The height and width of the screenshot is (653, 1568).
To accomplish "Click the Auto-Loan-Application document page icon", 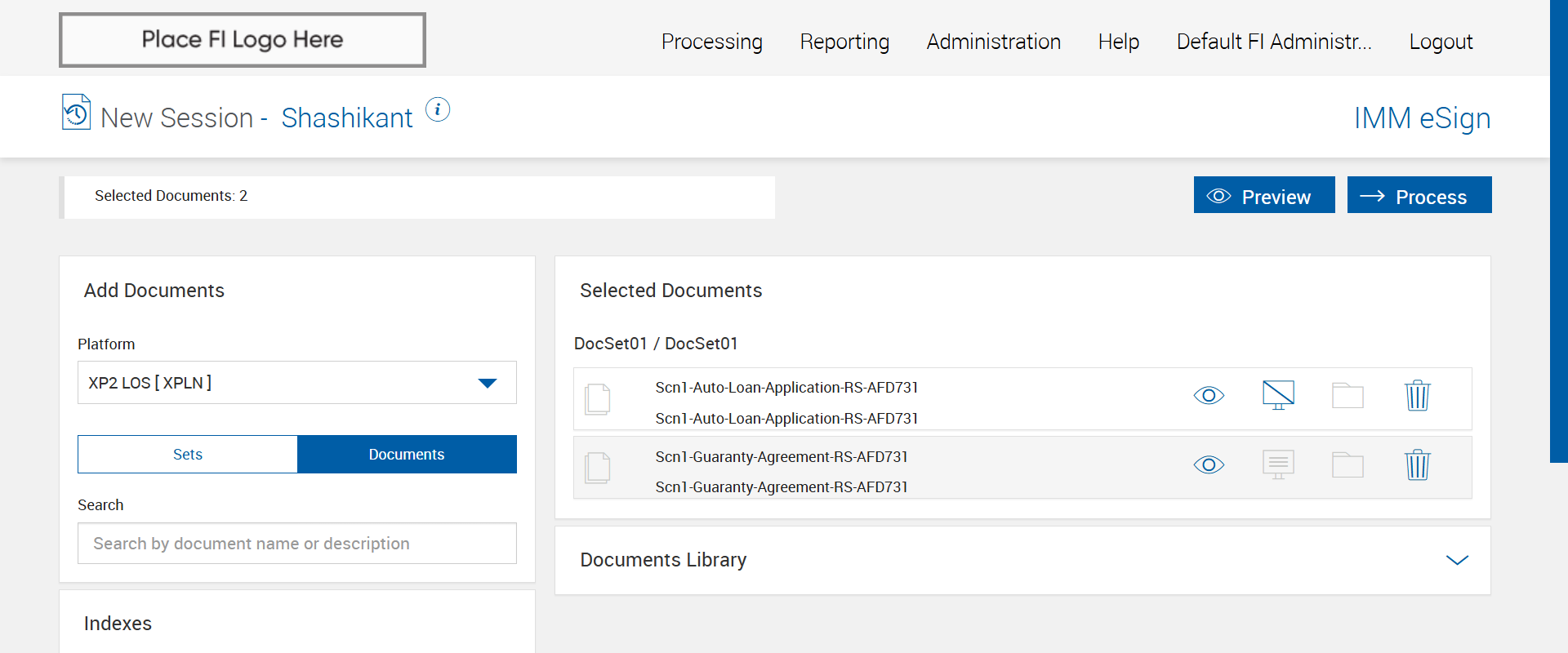I will 598,399.
